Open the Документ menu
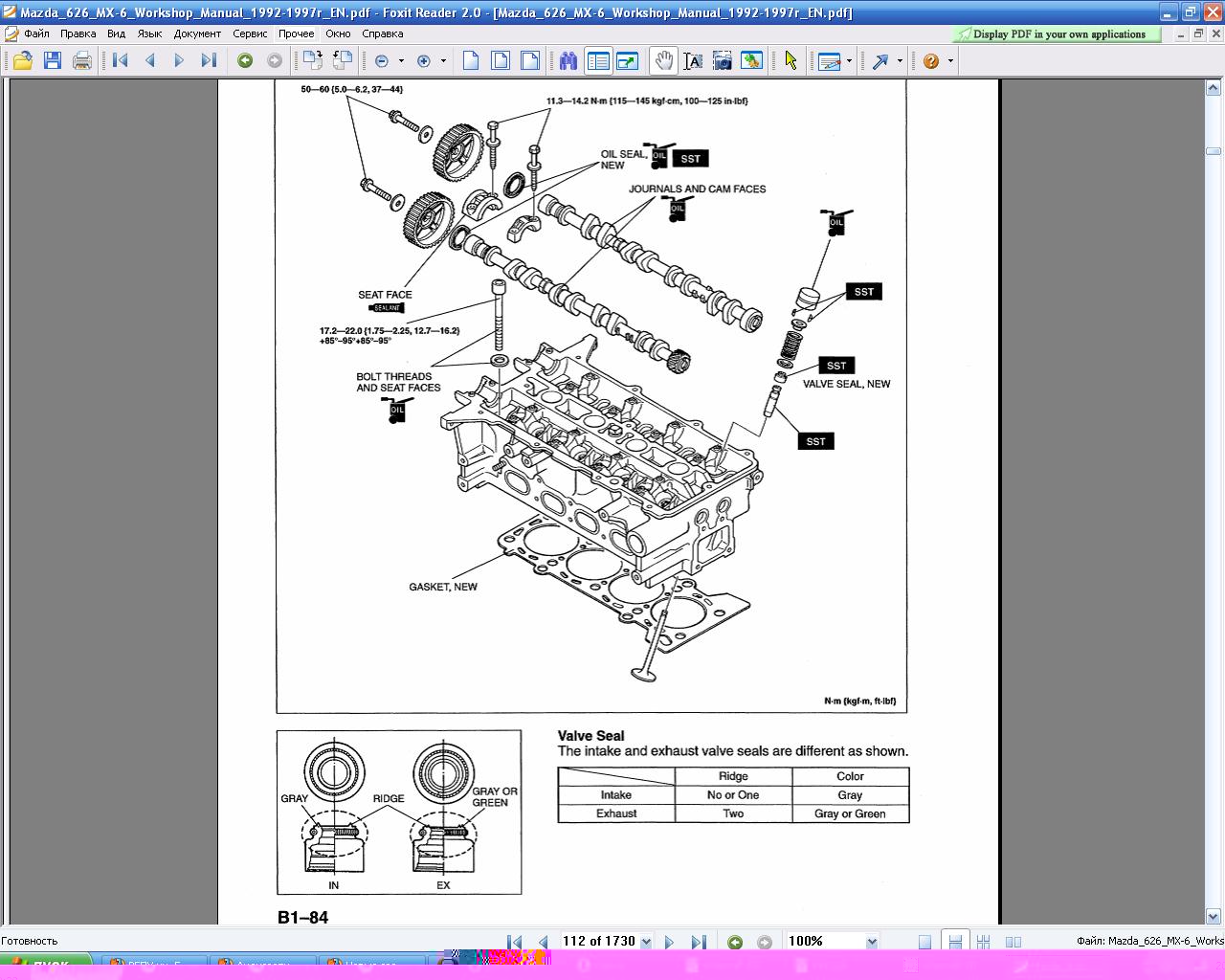Image resolution: width=1225 pixels, height=980 pixels. [197, 33]
